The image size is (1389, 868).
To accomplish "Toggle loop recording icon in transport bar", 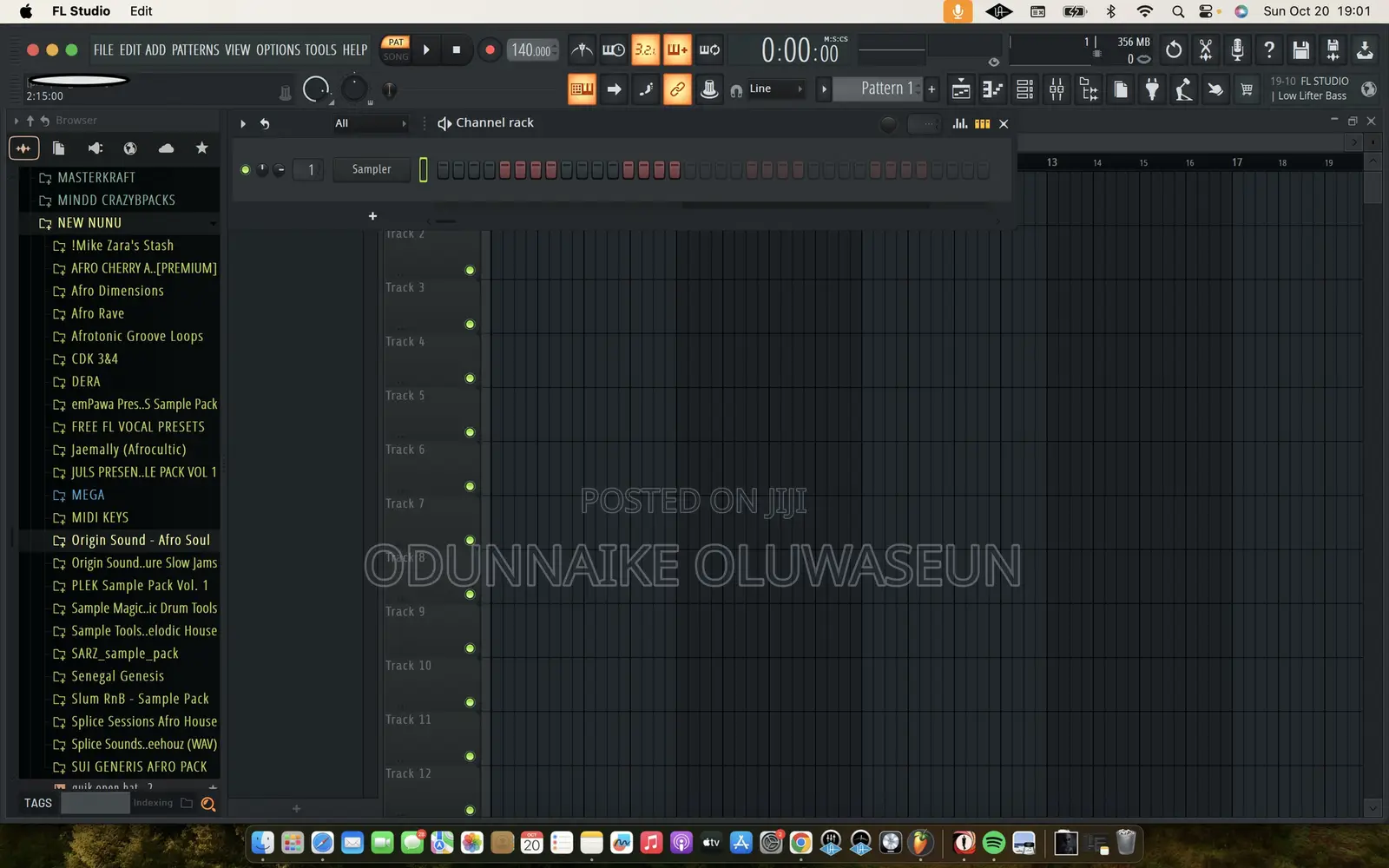I will pos(709,49).
